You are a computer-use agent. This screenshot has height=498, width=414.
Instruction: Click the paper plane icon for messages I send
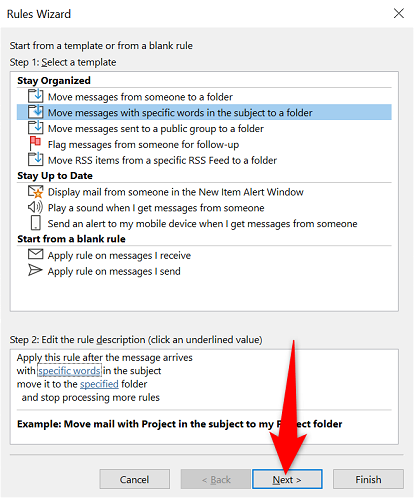point(35,270)
